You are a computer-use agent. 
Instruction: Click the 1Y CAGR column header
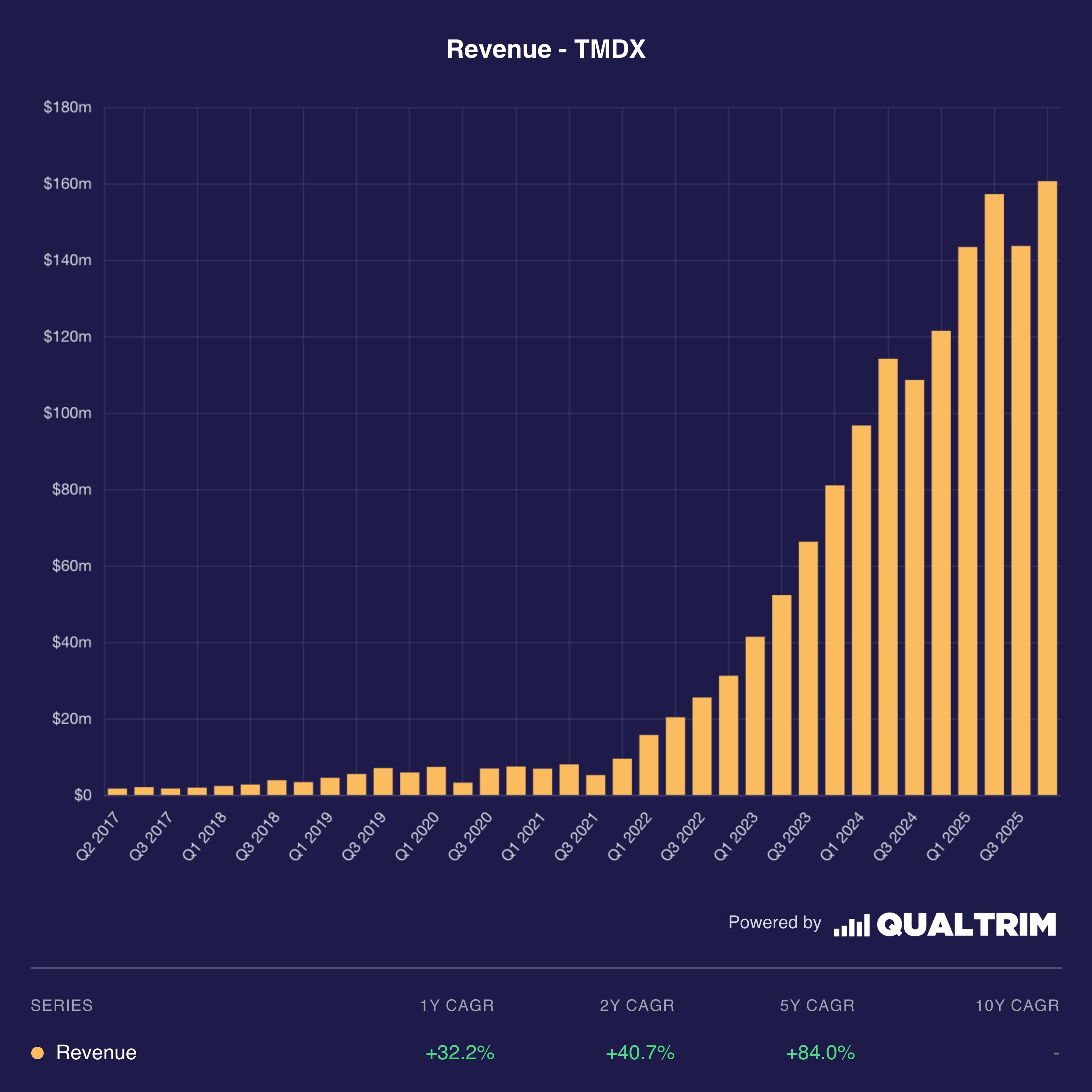(457, 1005)
